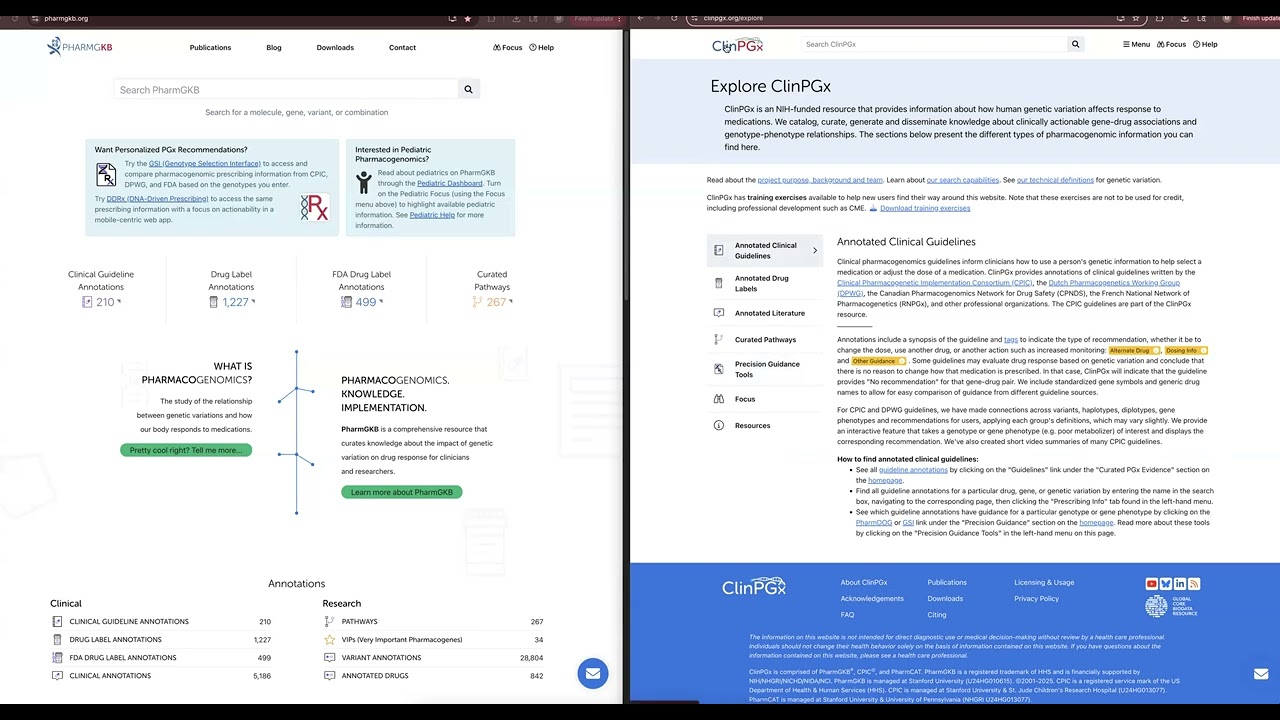This screenshot has height=720, width=1280.
Task: Open Licensing & Usage footer link
Action: point(1044,583)
